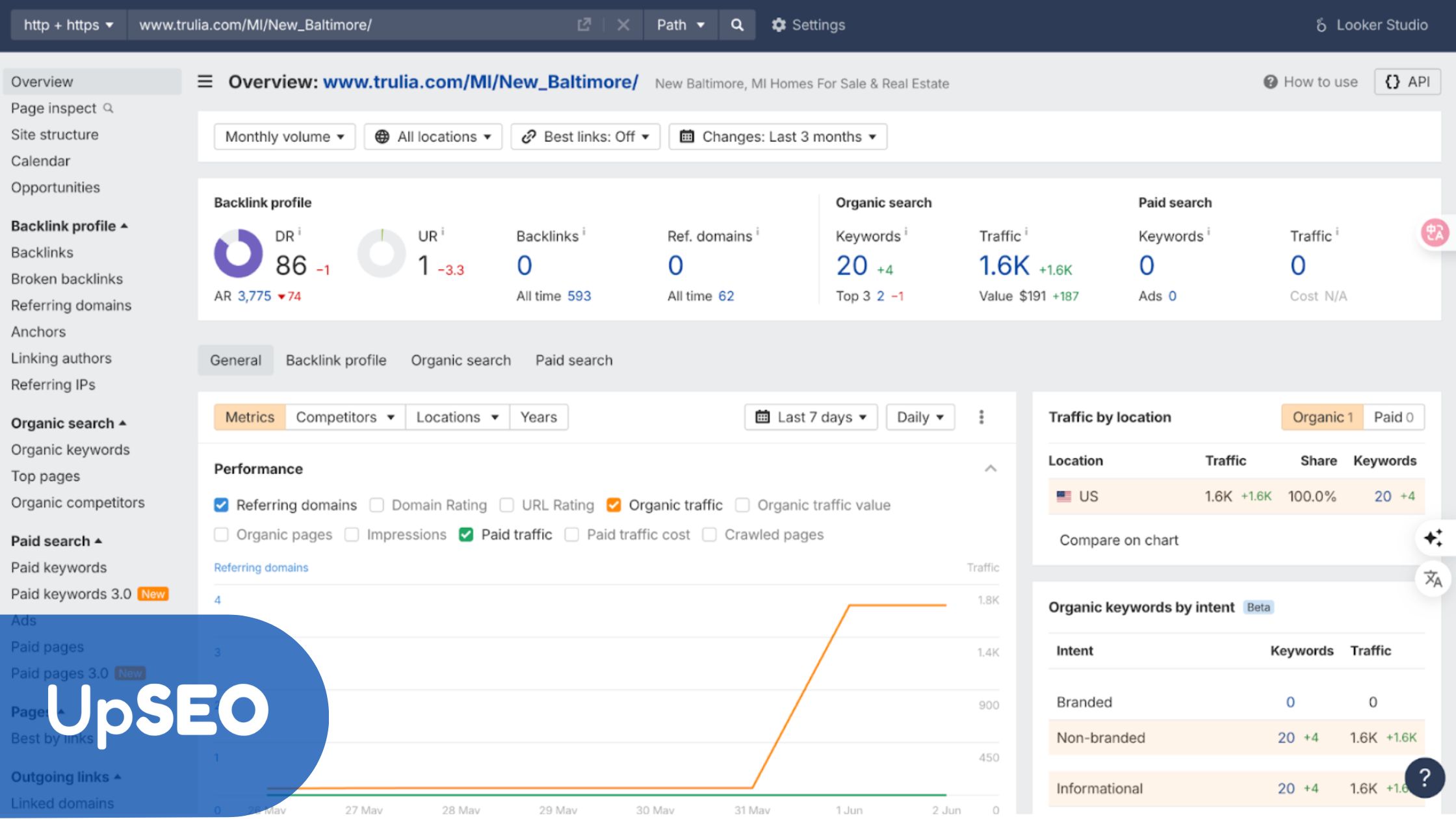This screenshot has width=1456, height=819.
Task: Open Looker Studio link
Action: pos(1371,25)
